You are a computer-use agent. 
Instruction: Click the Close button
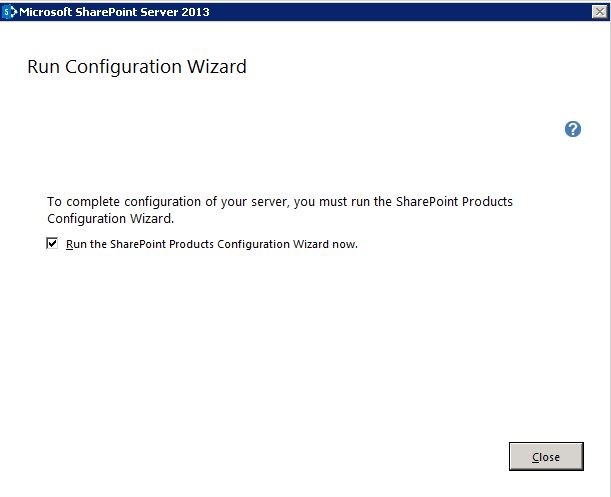click(546, 456)
